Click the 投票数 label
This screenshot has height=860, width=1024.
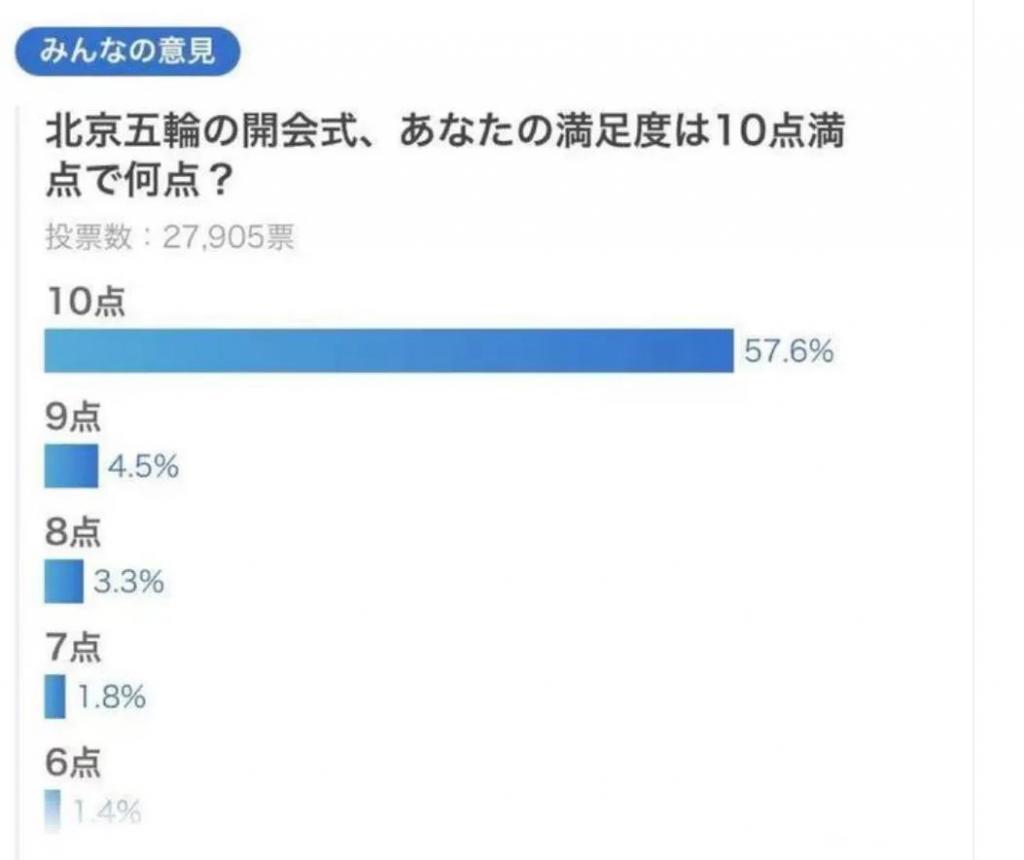coord(89,236)
